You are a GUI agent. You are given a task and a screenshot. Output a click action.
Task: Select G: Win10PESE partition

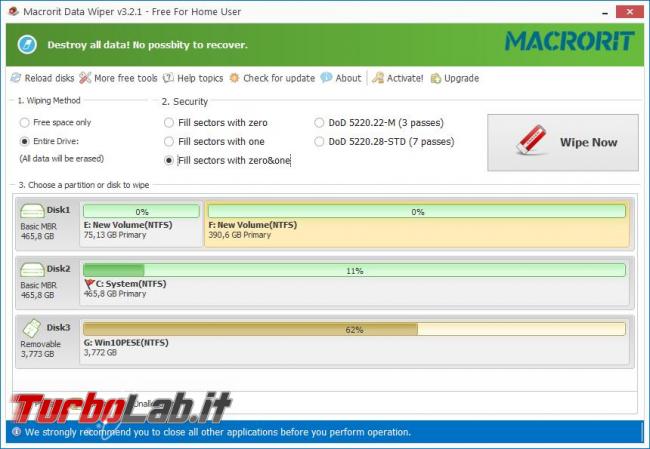[354, 342]
